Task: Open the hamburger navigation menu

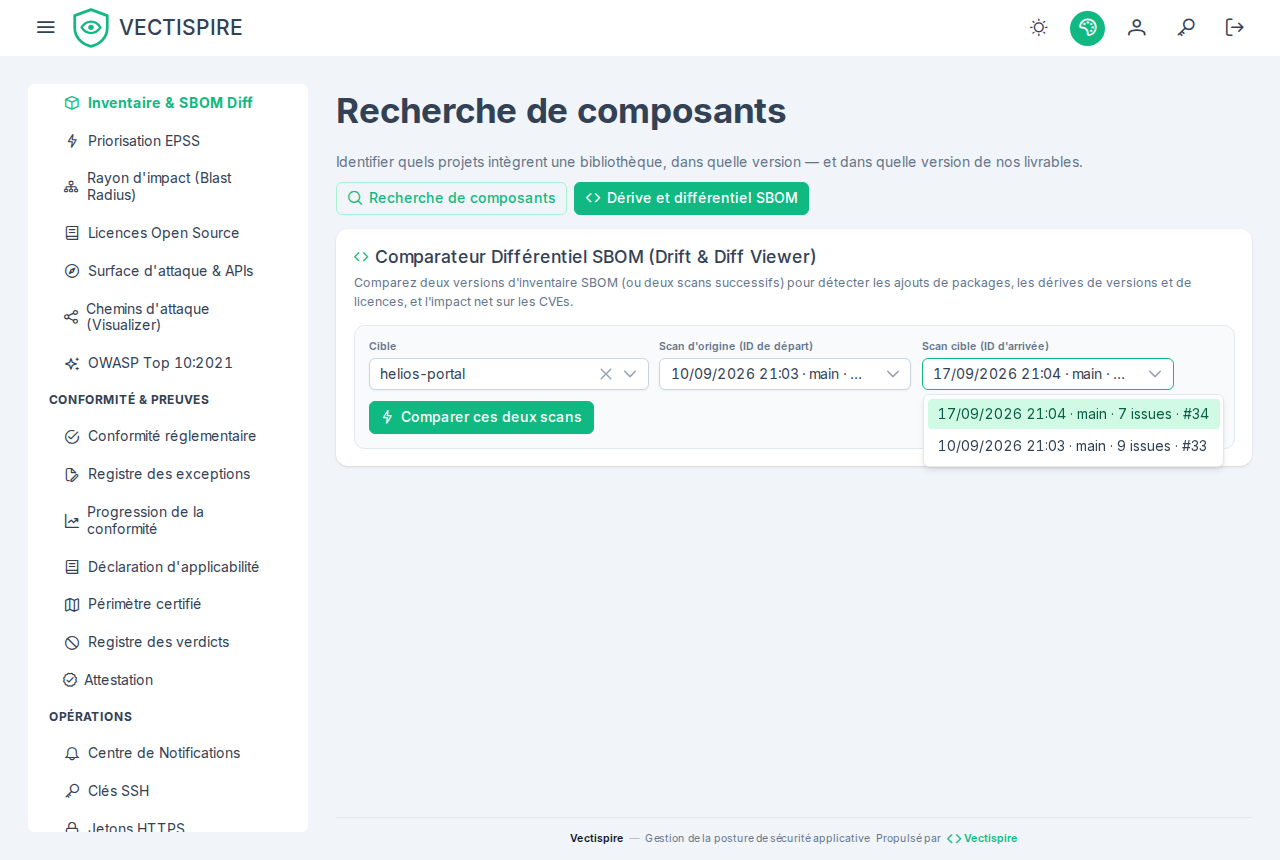Action: coord(46,27)
